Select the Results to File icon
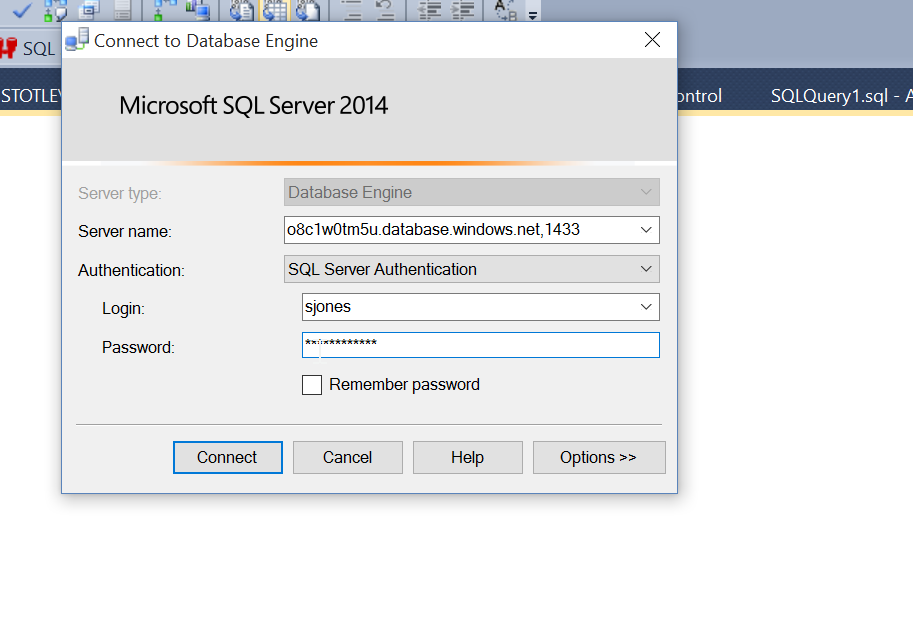The image size is (913, 635). click(307, 10)
